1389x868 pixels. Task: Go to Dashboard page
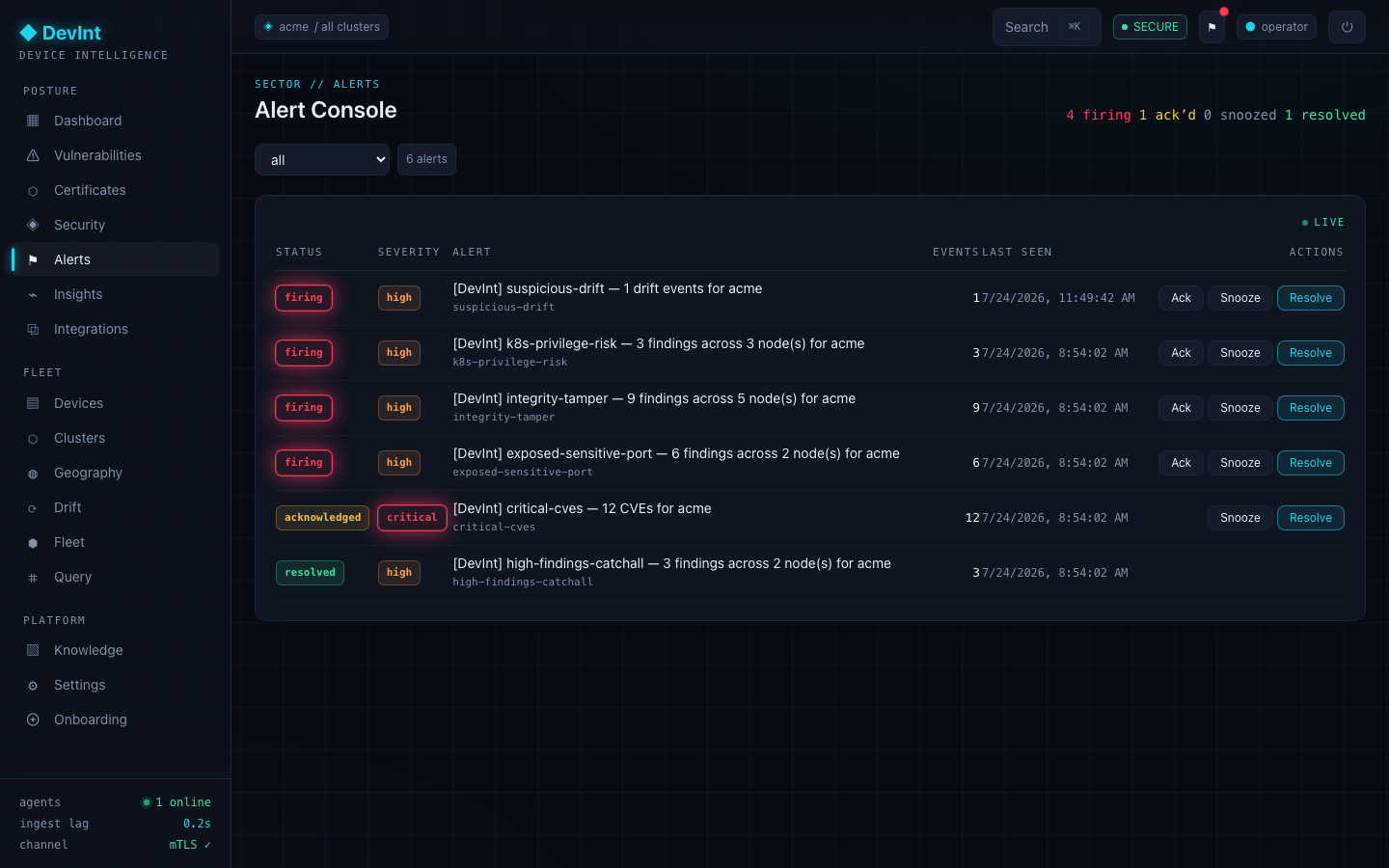(x=116, y=121)
